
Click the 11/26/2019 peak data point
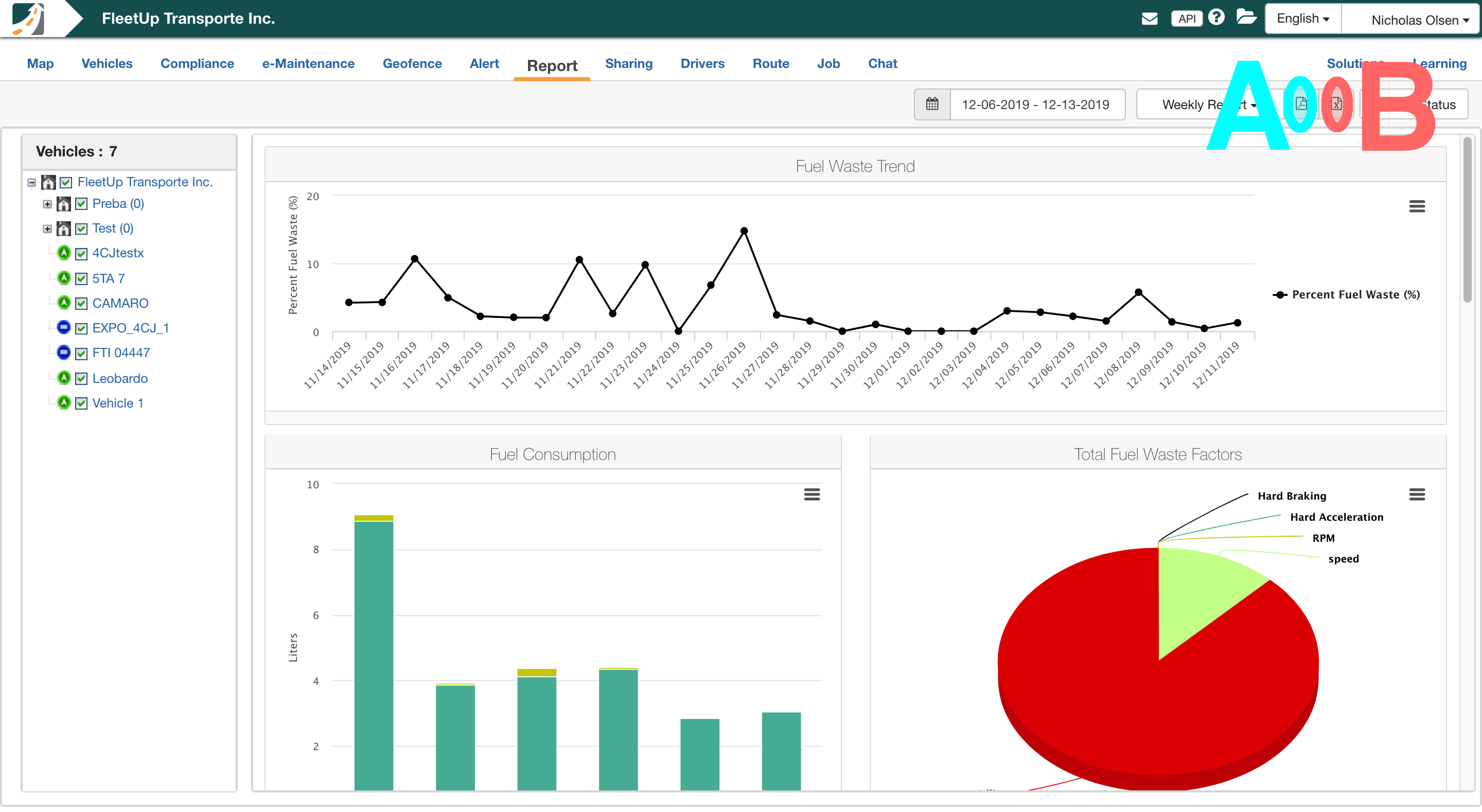coord(744,231)
